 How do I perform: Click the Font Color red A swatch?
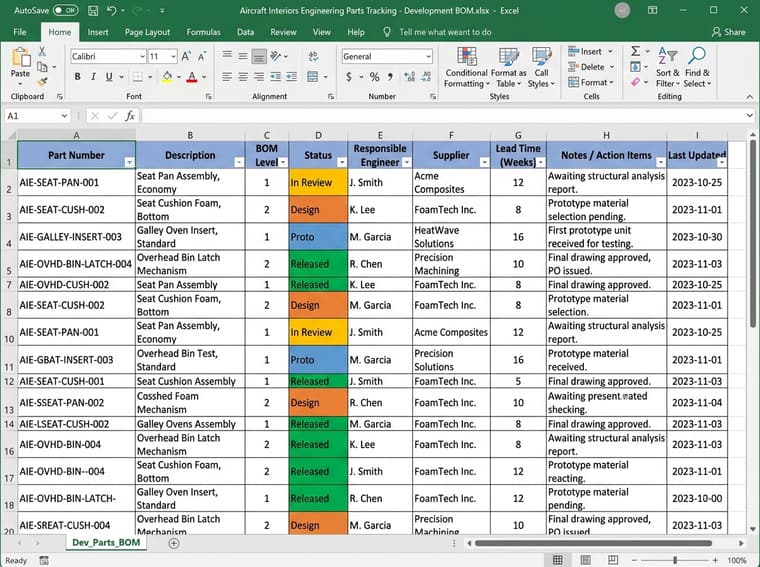click(192, 77)
